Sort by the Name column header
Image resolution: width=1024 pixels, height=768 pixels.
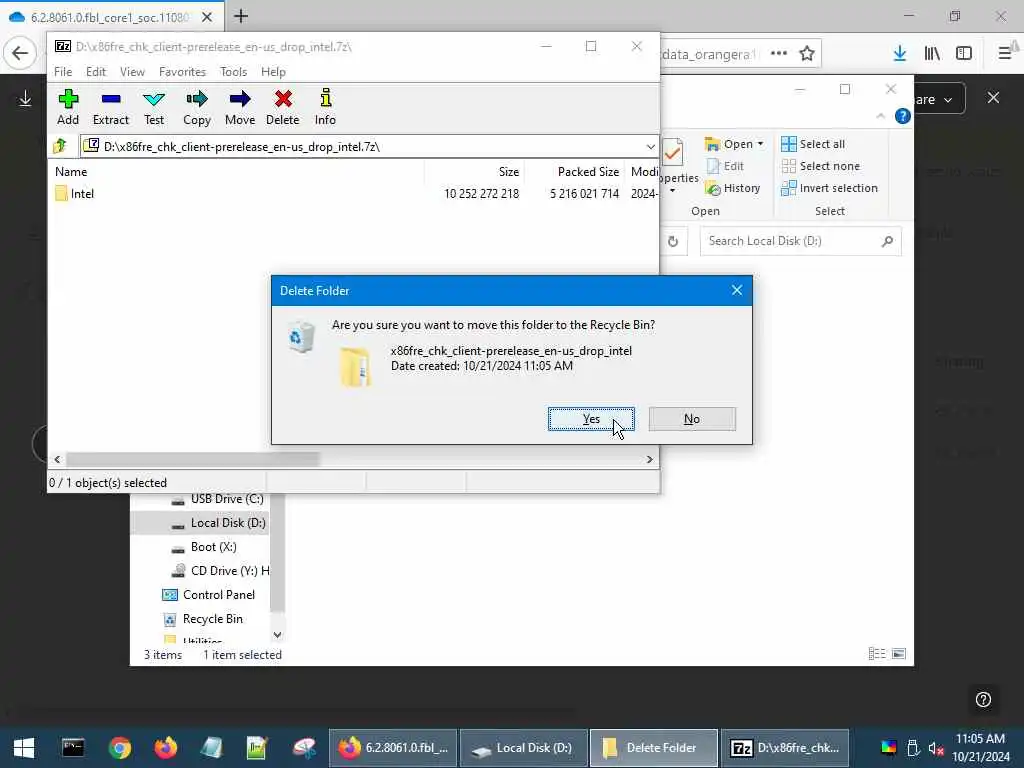(x=71, y=172)
